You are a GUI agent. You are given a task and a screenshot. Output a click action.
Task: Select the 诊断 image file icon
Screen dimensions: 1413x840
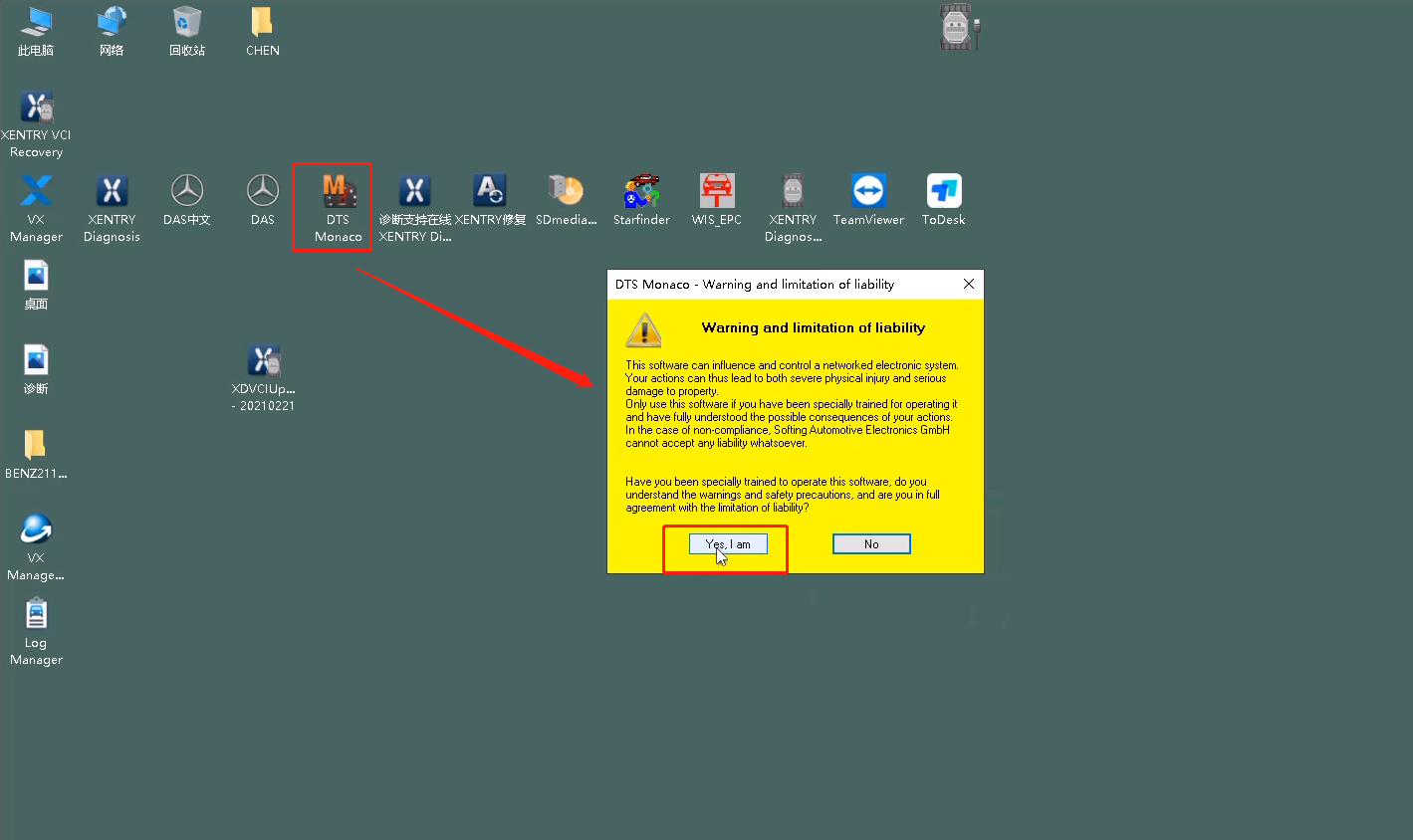pyautogui.click(x=36, y=369)
